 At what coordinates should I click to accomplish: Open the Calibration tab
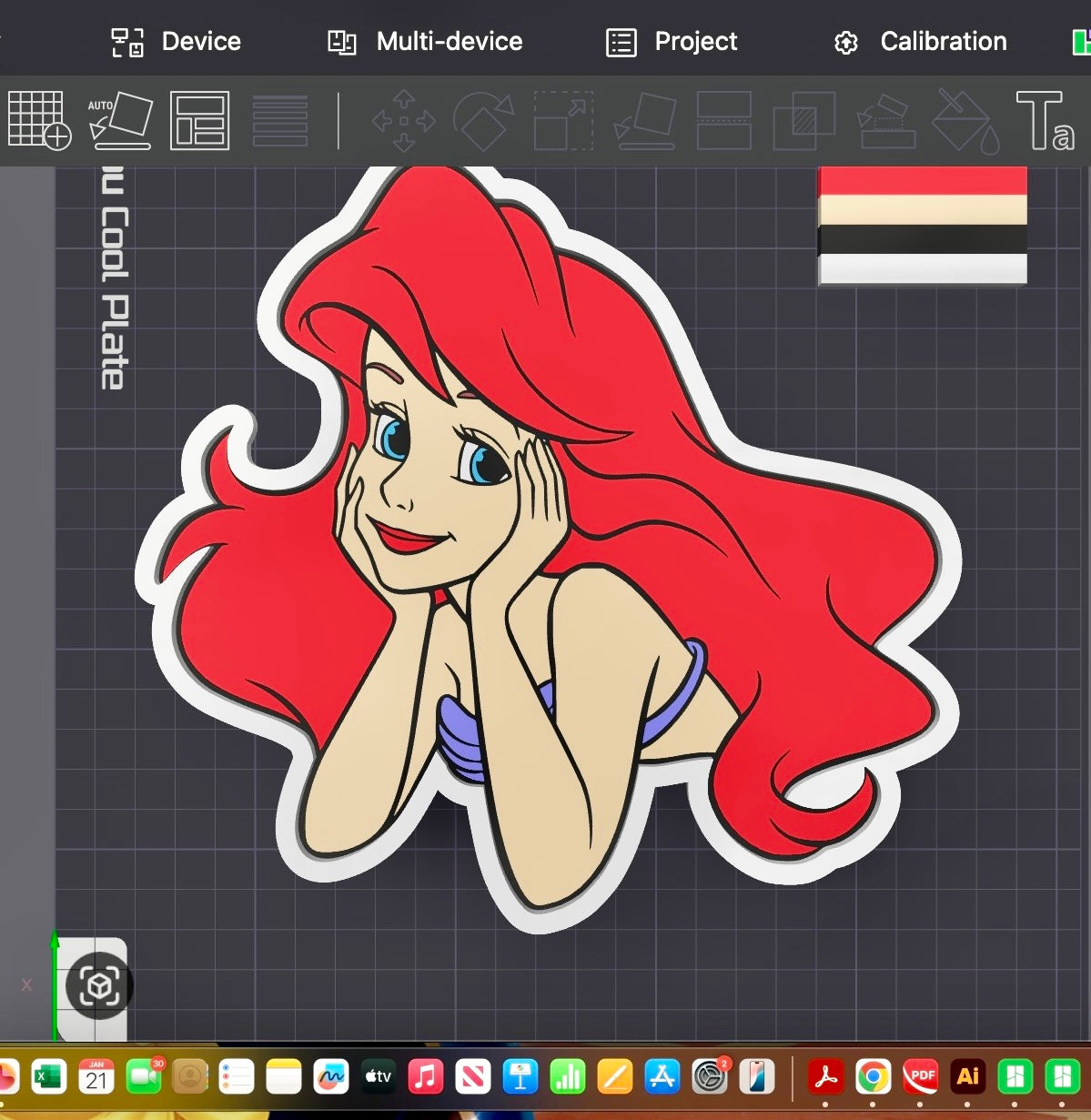click(x=920, y=42)
